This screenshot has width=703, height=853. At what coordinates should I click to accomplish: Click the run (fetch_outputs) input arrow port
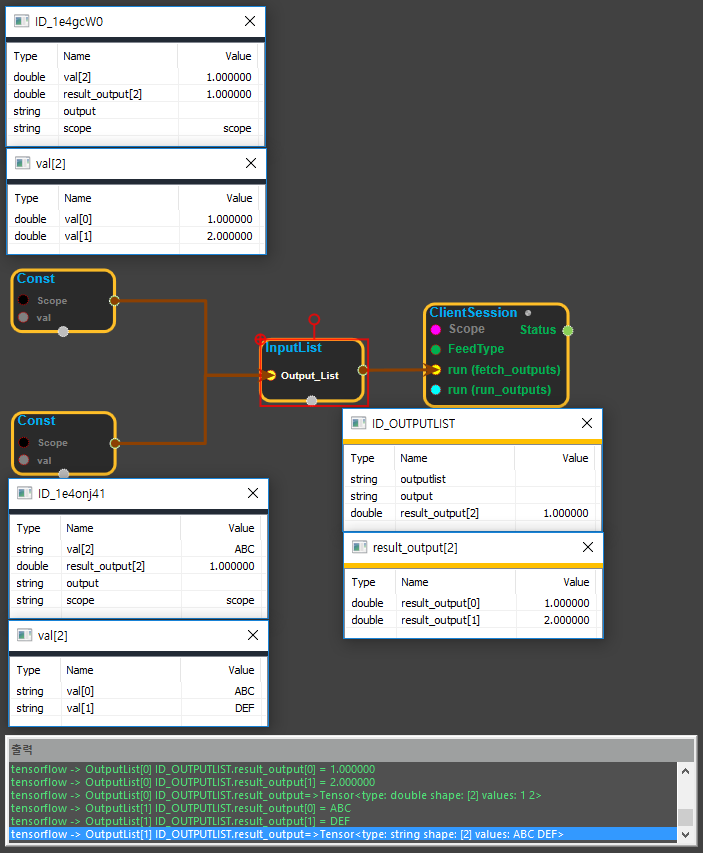pyautogui.click(x=435, y=369)
